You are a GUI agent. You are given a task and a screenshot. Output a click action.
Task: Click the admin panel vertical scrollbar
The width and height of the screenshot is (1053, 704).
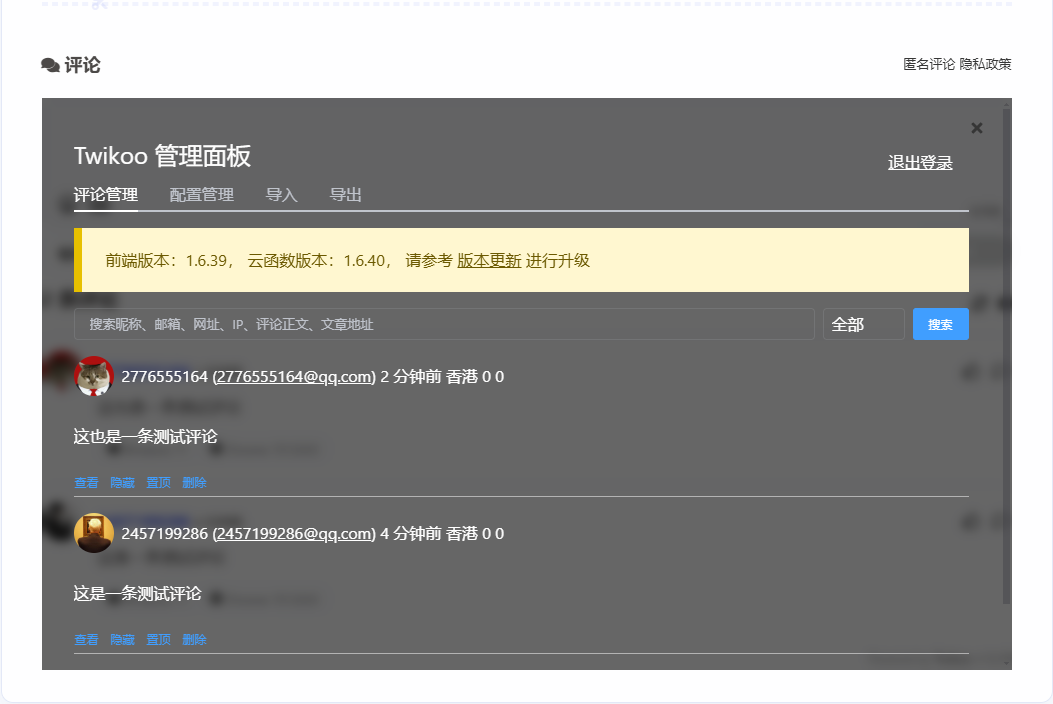(x=1006, y=356)
